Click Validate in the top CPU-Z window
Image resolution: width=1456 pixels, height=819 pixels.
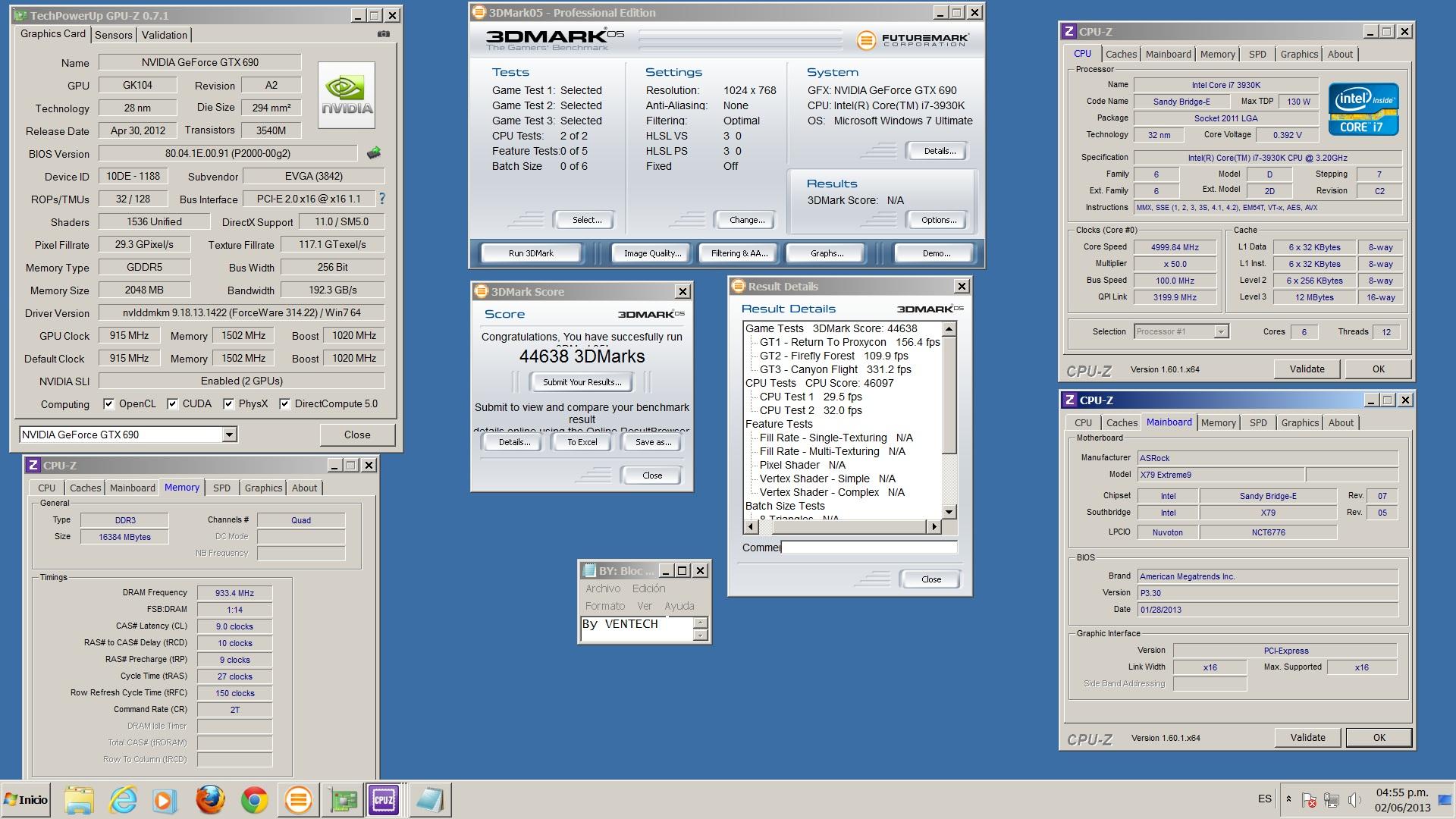(1307, 369)
